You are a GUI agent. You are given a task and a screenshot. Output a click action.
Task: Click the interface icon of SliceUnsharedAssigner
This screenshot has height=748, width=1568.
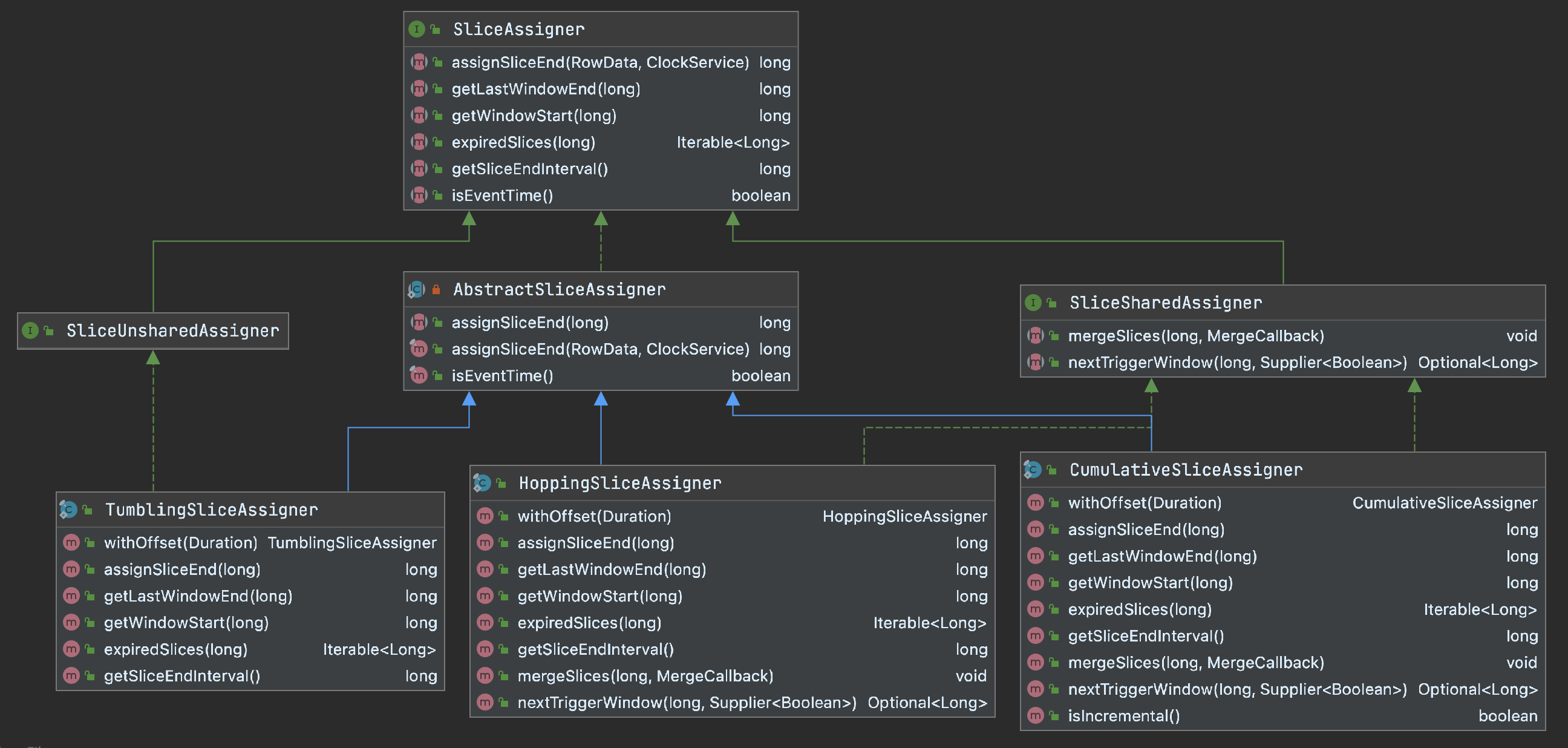coord(30,331)
